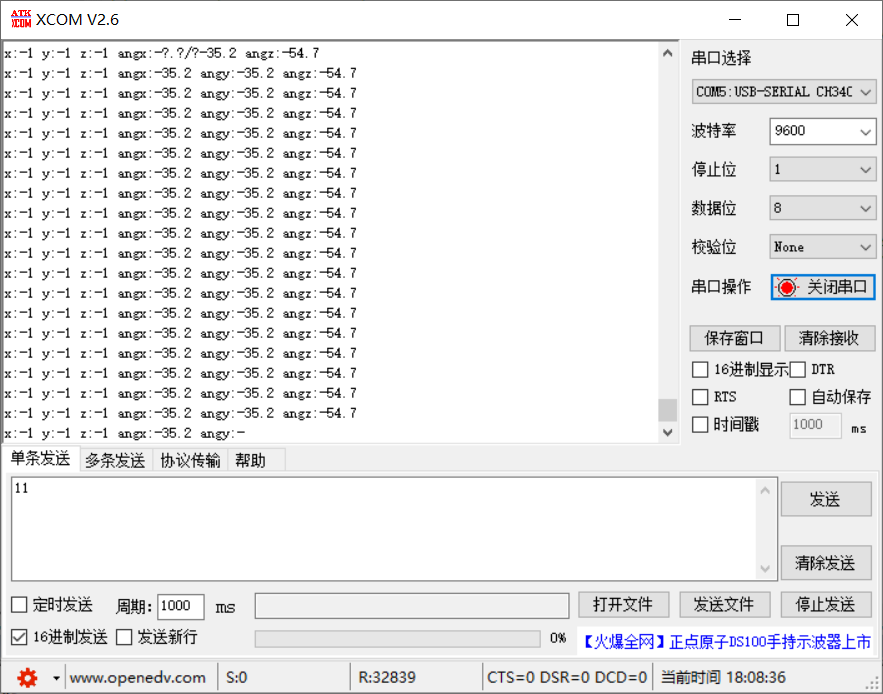
Task: Click send box scroll up arrow
Action: click(765, 491)
